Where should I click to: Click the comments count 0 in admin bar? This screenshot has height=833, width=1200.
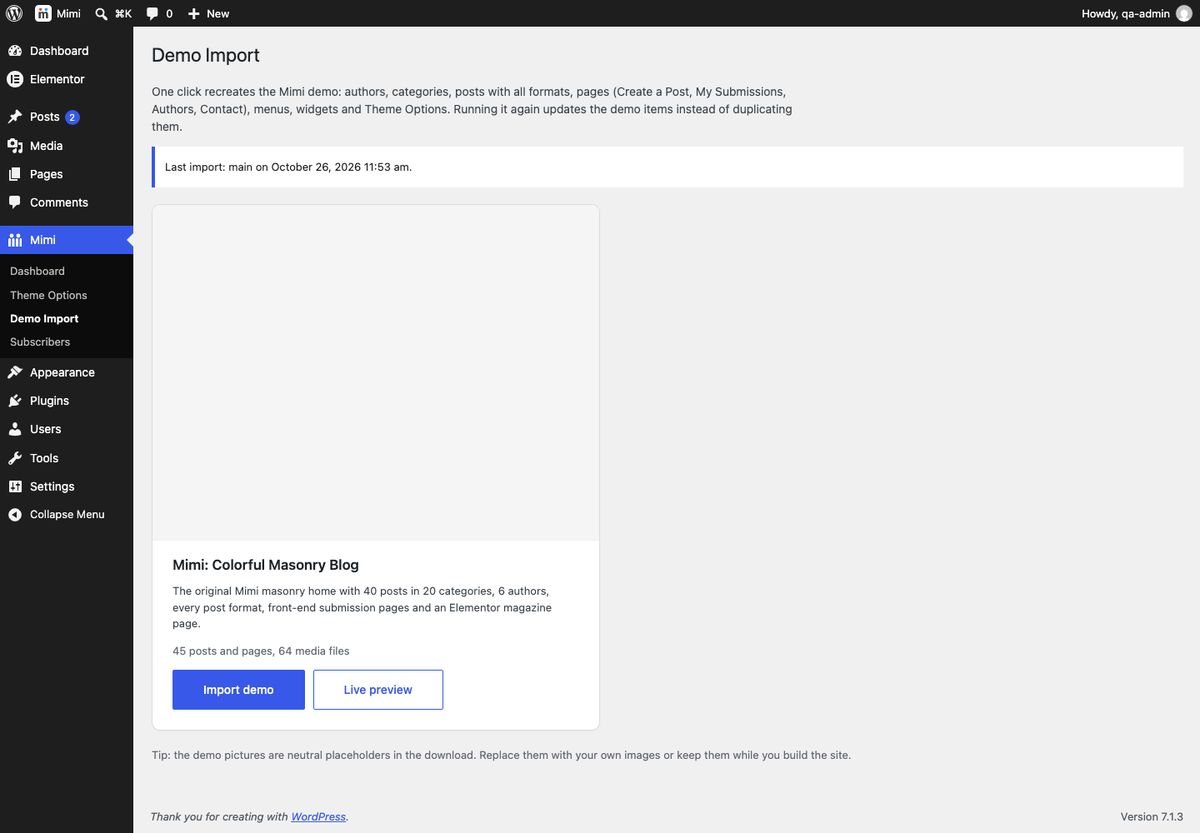point(169,14)
